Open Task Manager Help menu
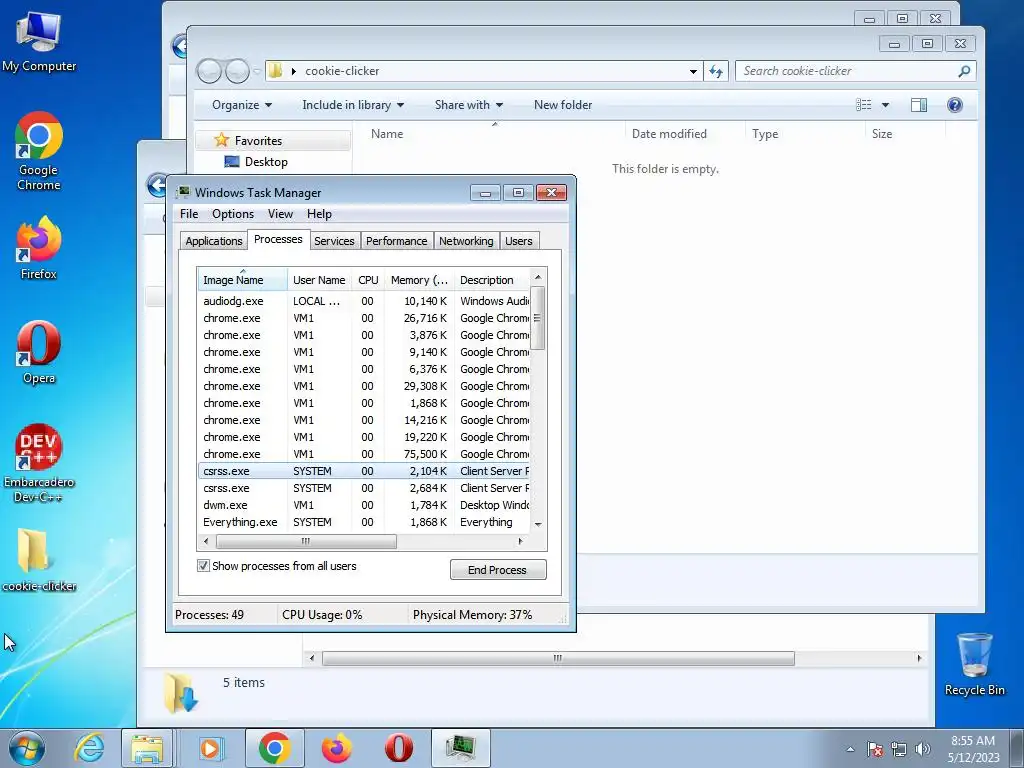The height and width of the screenshot is (768, 1024). pos(319,214)
